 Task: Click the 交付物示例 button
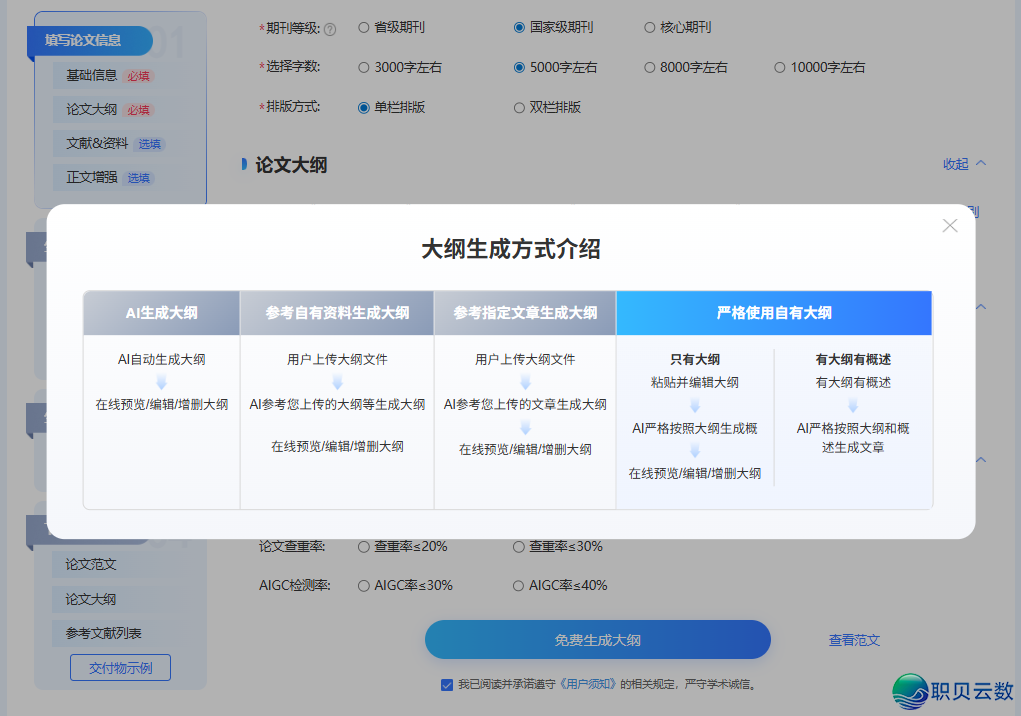coord(120,668)
